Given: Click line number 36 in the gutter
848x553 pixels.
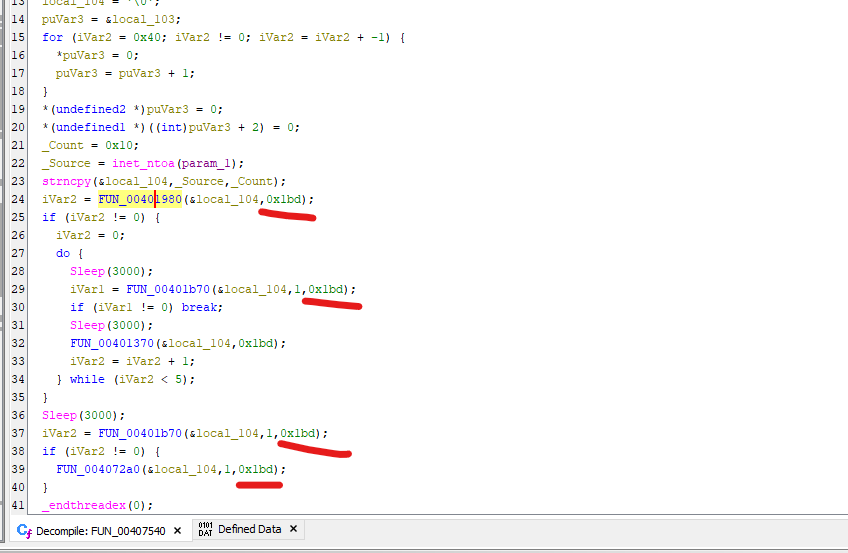Looking at the screenshot, I should (x=17, y=415).
